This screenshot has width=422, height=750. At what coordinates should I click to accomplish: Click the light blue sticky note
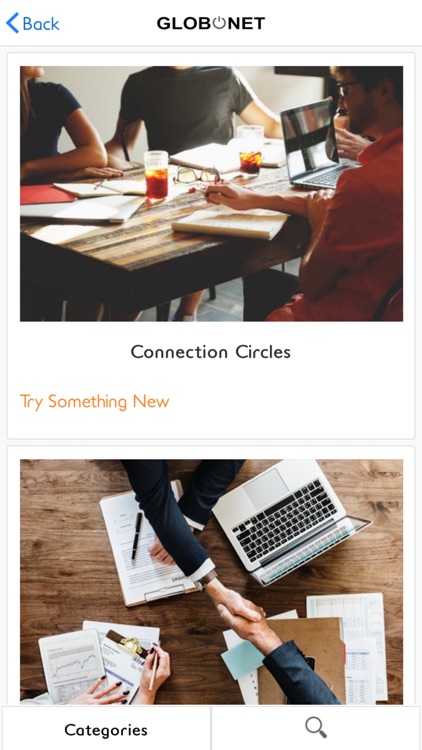tap(242, 659)
